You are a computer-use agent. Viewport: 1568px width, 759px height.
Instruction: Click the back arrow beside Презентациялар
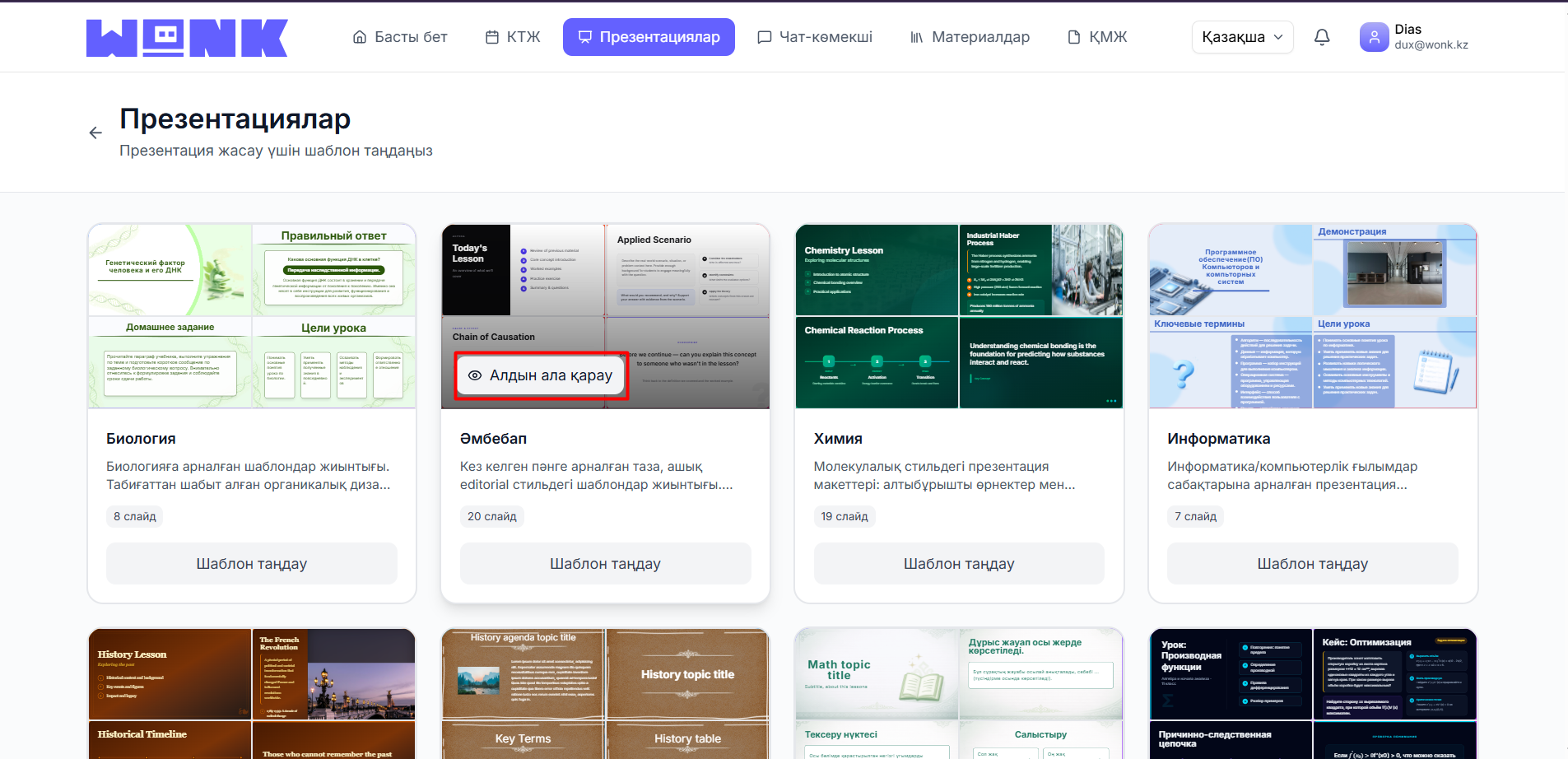coord(95,133)
